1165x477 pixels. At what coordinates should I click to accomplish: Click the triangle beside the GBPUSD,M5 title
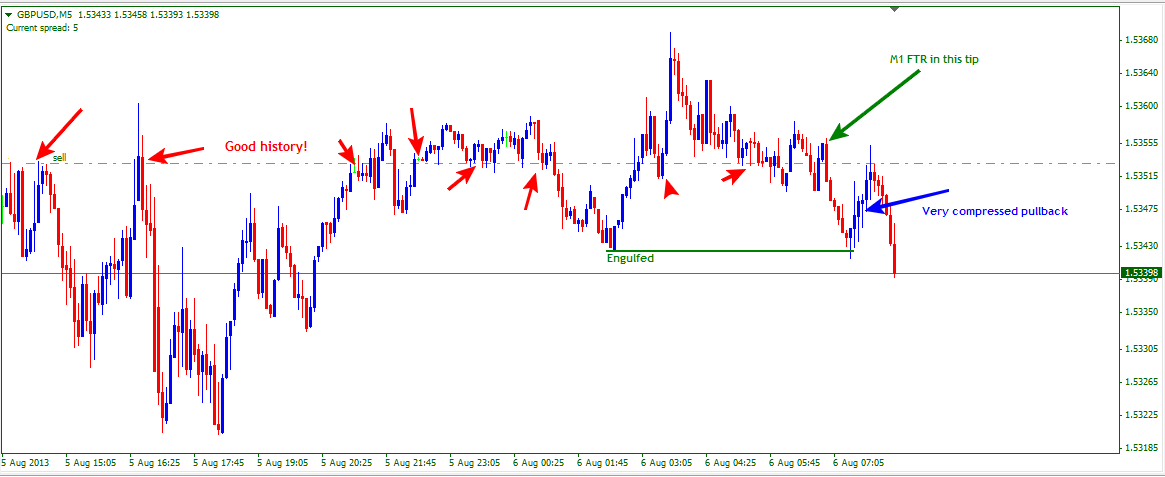point(8,15)
